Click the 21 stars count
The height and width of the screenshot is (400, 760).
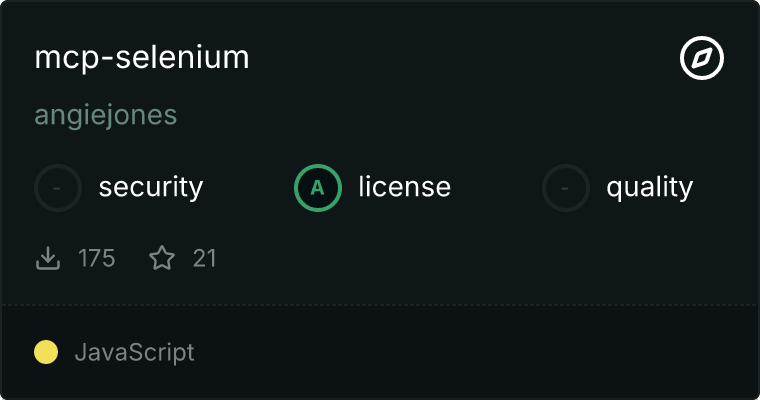(205, 259)
